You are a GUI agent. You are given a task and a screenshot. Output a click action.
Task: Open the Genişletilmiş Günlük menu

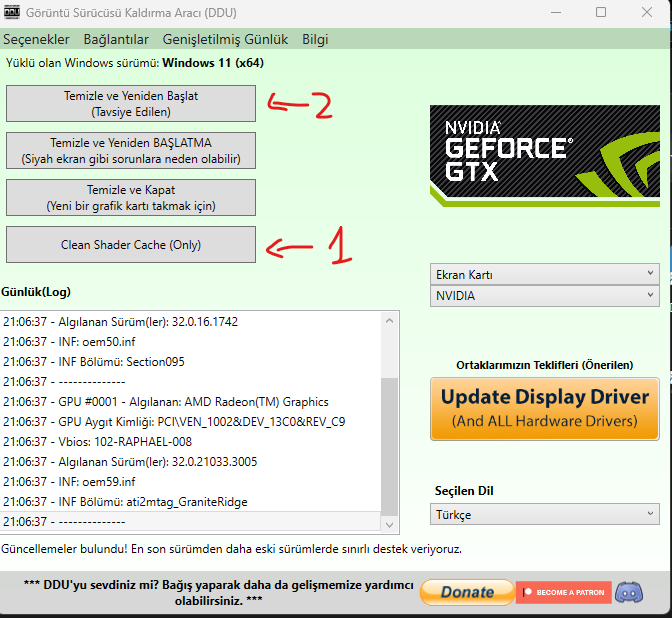click(225, 39)
